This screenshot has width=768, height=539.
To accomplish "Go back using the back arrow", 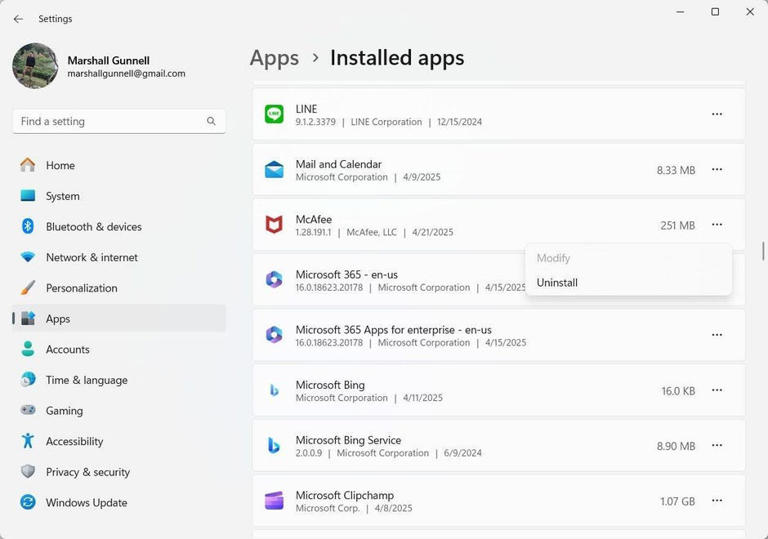I will point(18,19).
